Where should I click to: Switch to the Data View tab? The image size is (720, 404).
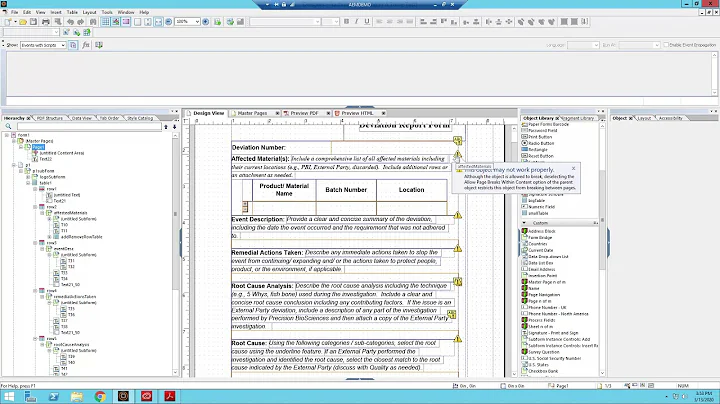81,118
